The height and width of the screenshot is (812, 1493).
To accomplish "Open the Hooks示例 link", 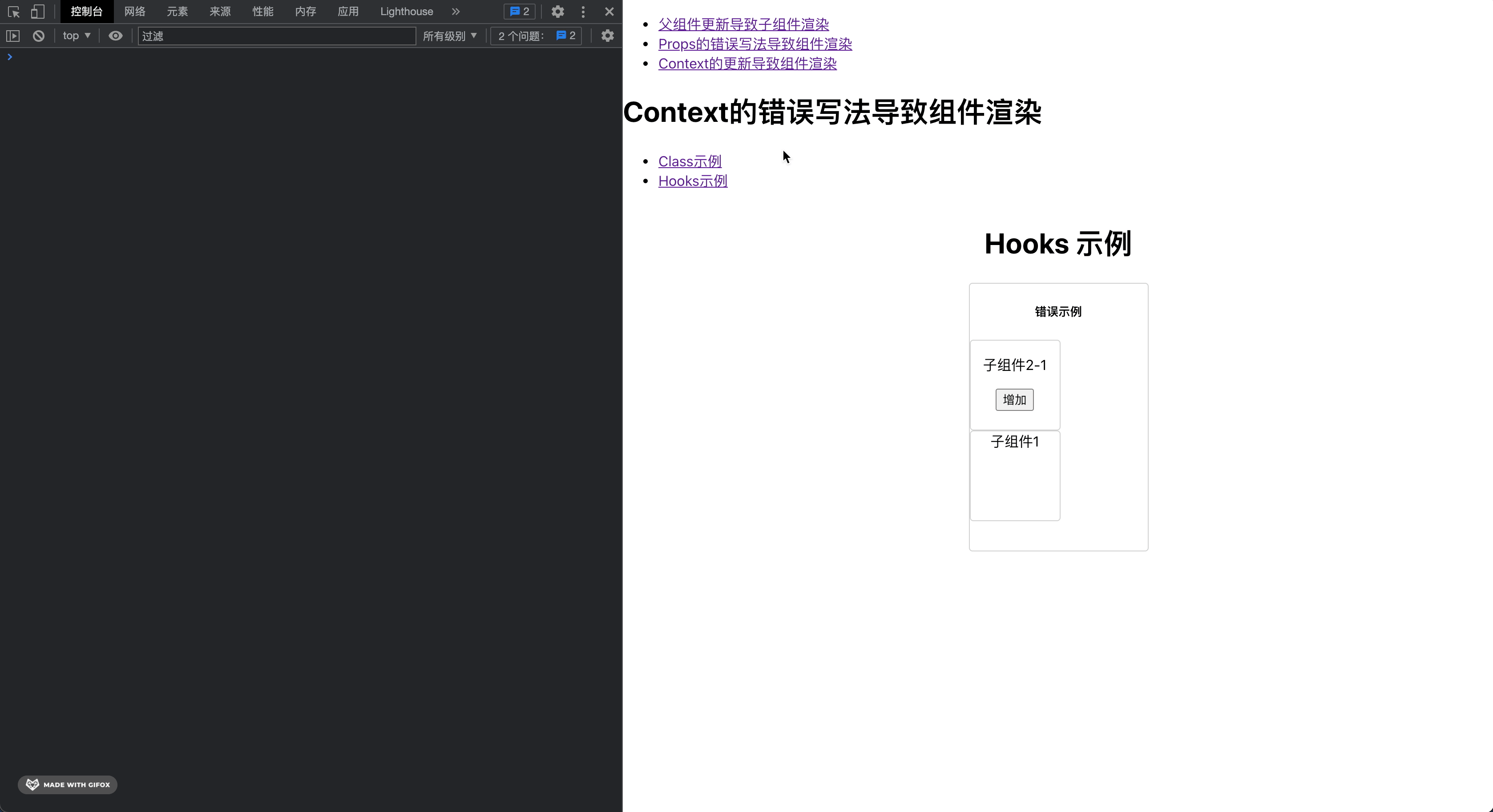I will 693,181.
